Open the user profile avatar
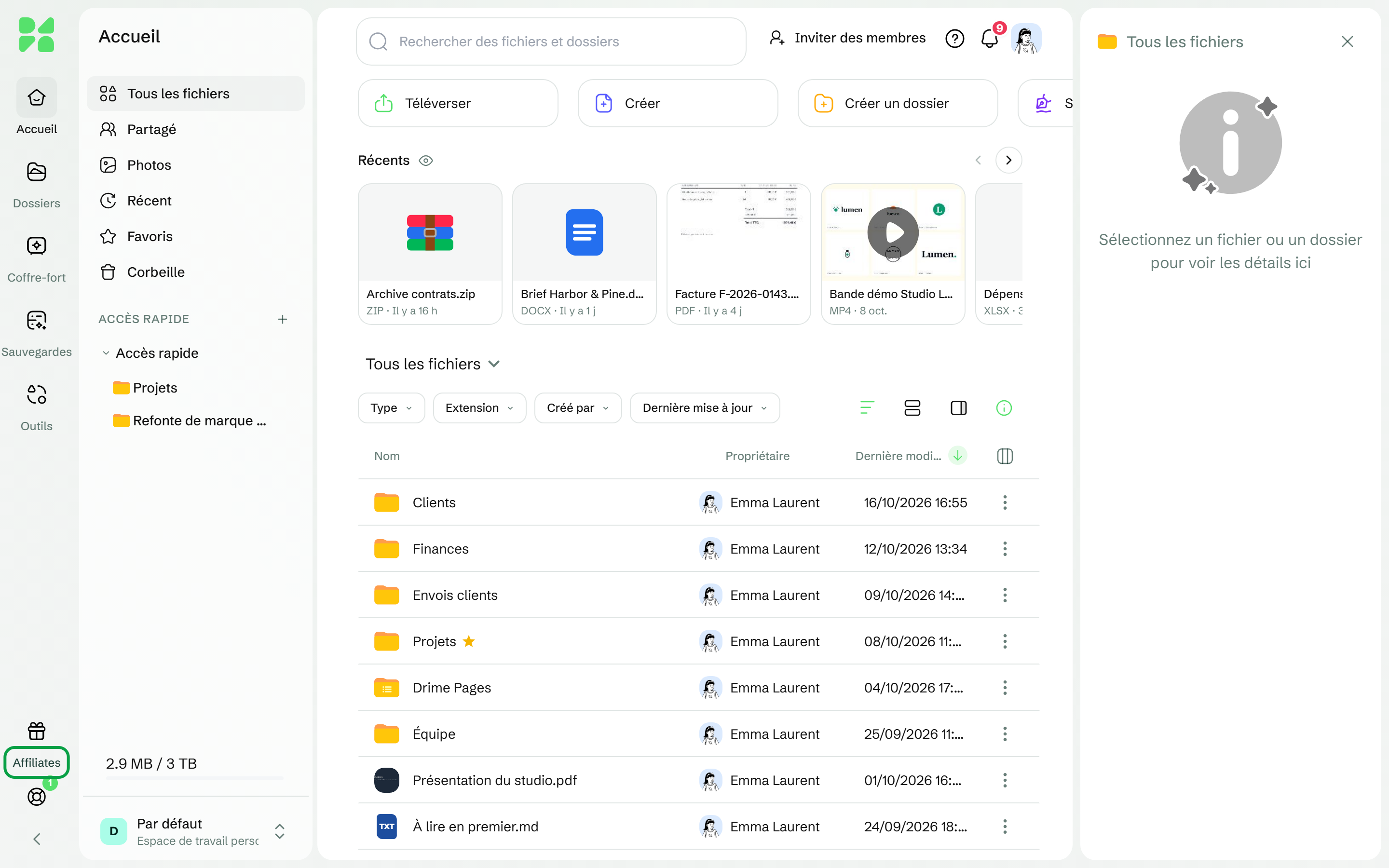Image resolution: width=1389 pixels, height=868 pixels. 1026,39
